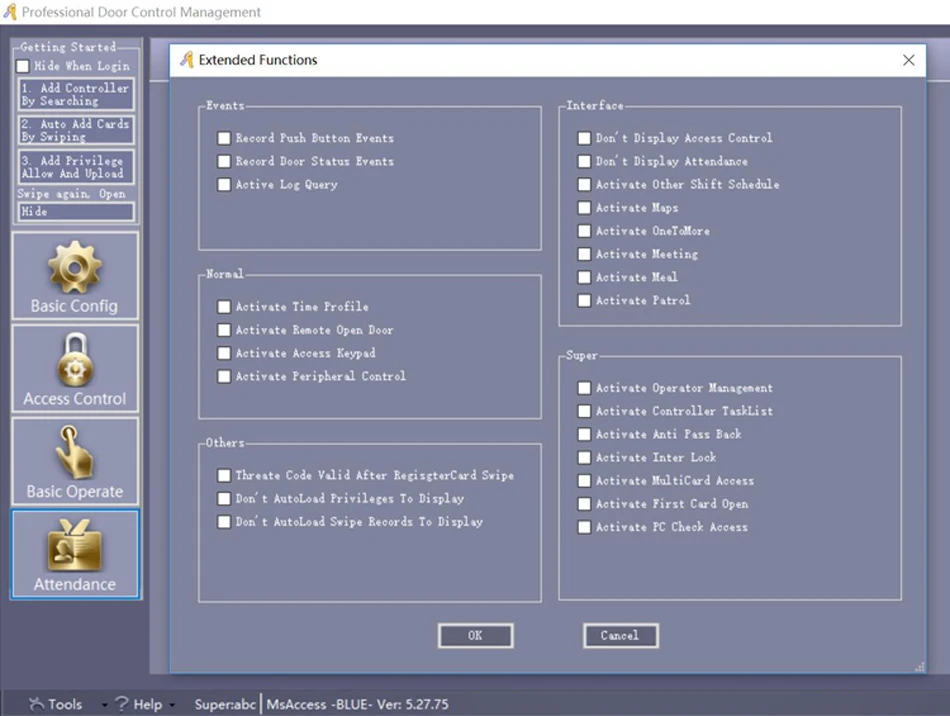Screen dimensions: 950x716
Task: Check Activate Peripheral Control
Action: click(224, 376)
